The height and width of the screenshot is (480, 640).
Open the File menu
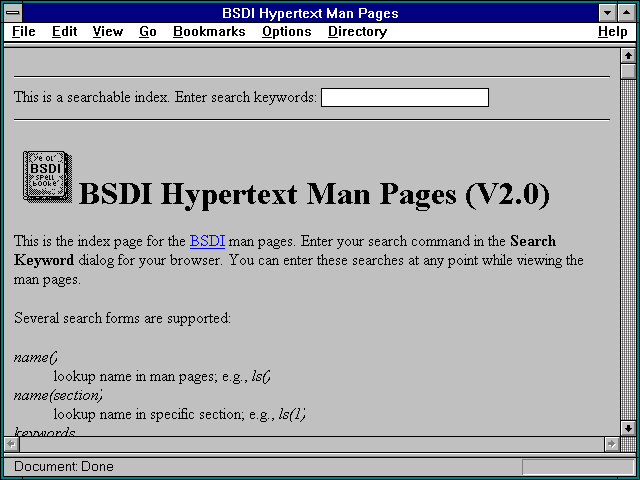24,32
